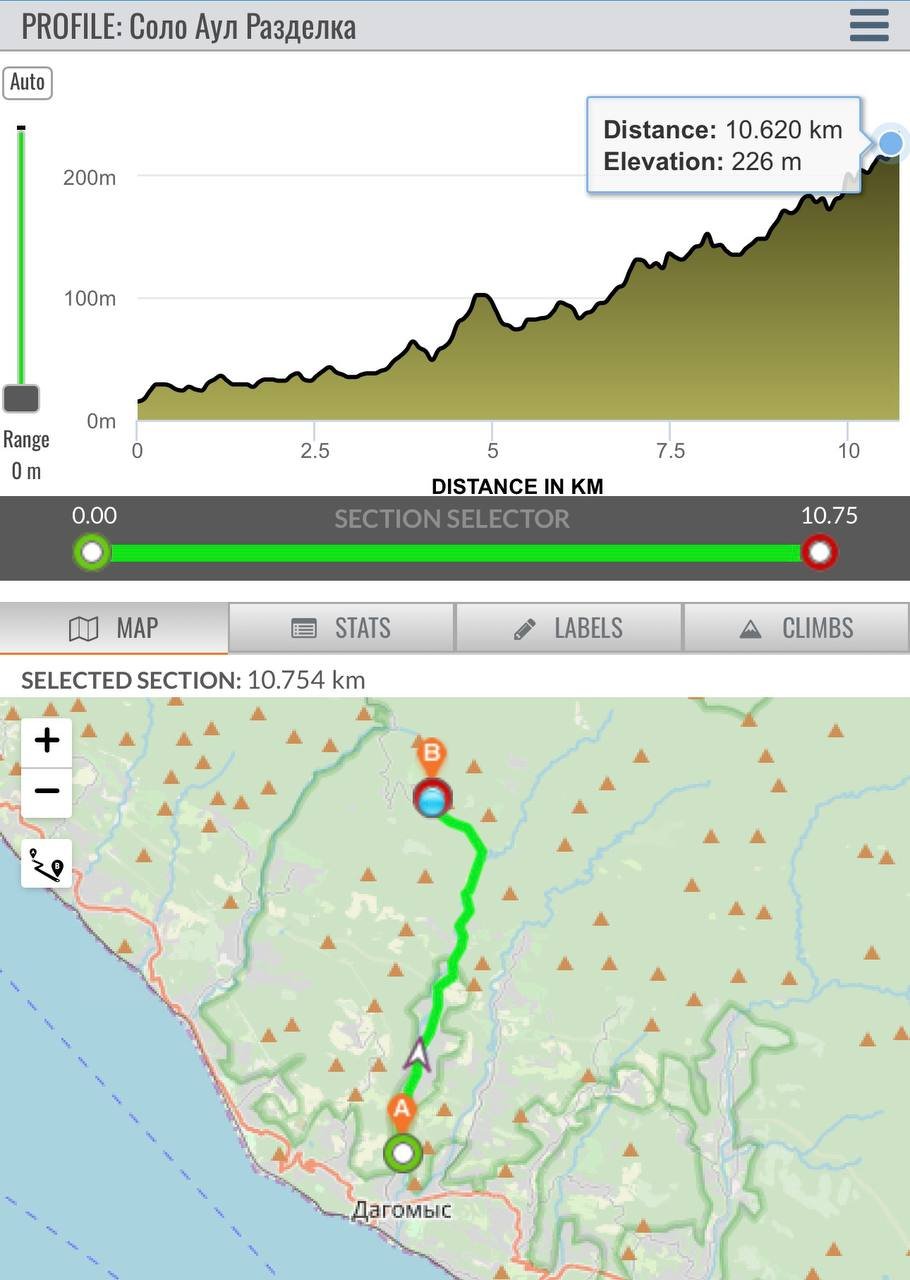
Task: Click the green start point circle on map
Action: coord(403,1154)
